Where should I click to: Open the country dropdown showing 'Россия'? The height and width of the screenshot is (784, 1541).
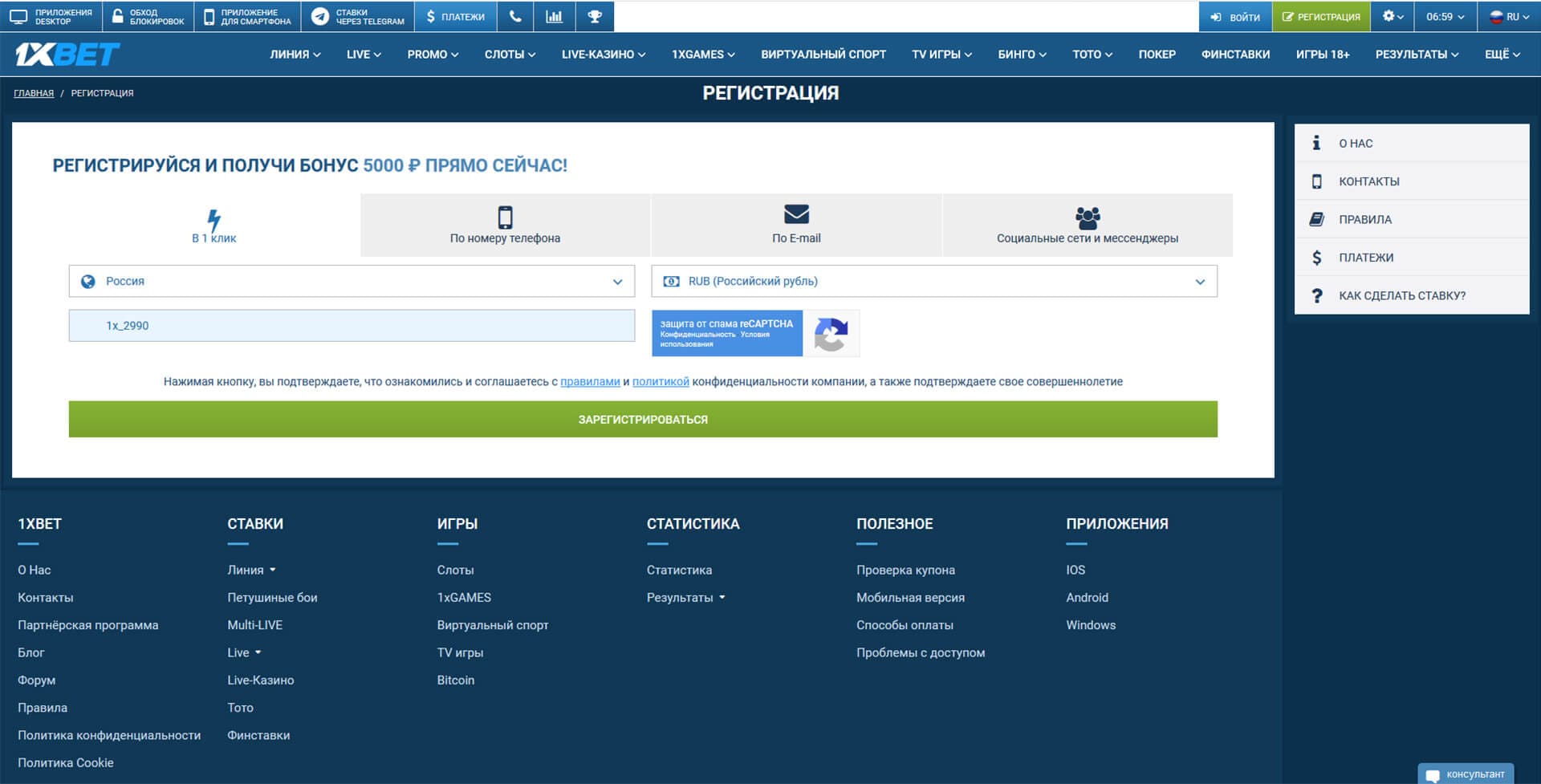point(352,282)
